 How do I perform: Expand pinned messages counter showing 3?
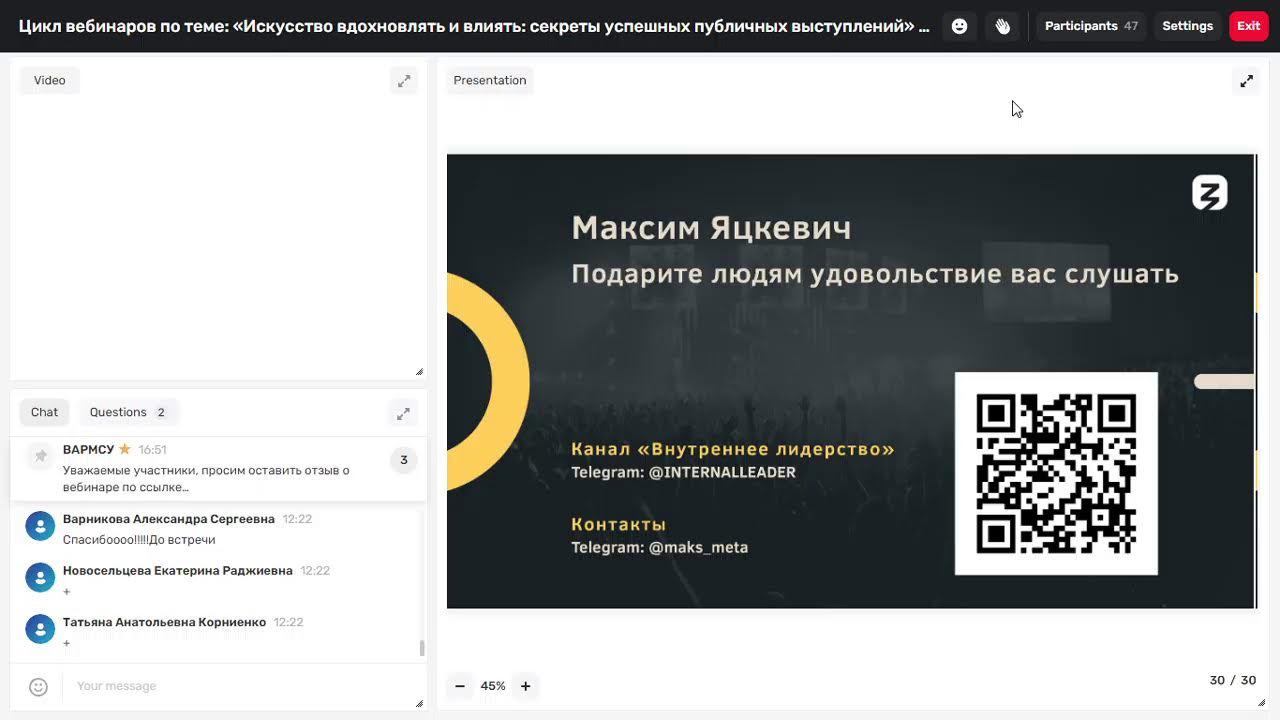coord(404,460)
